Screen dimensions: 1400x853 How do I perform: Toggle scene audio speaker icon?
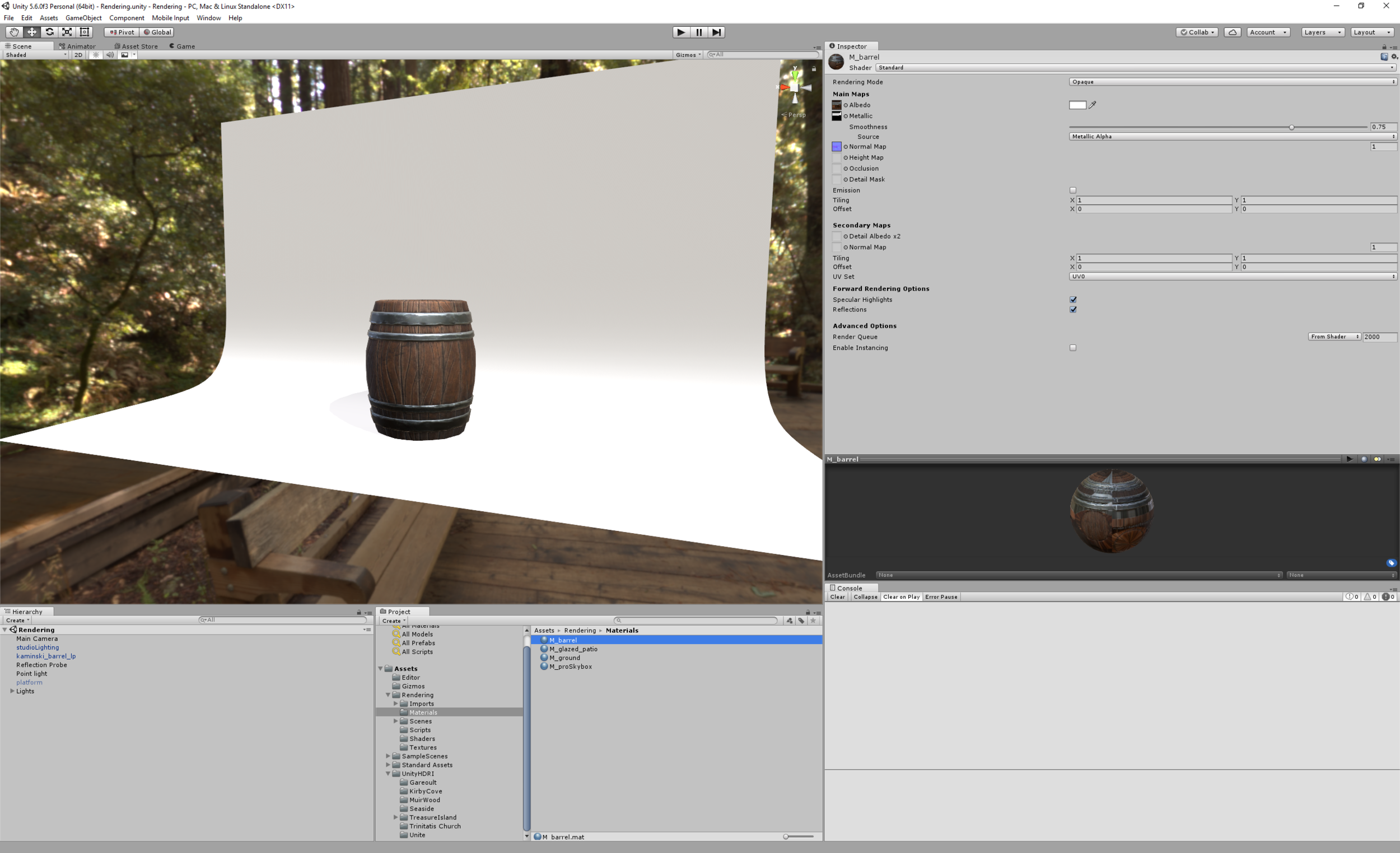(110, 55)
